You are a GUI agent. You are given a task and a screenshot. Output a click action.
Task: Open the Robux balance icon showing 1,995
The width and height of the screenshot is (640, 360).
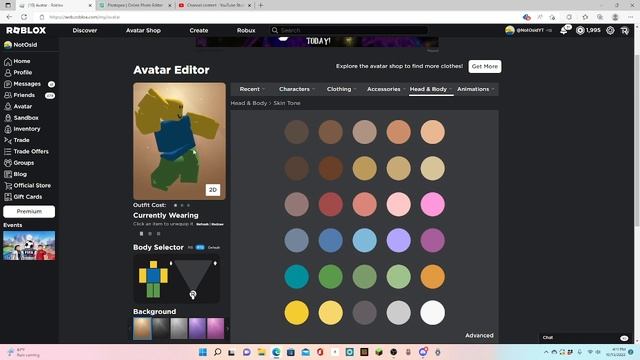(580, 30)
